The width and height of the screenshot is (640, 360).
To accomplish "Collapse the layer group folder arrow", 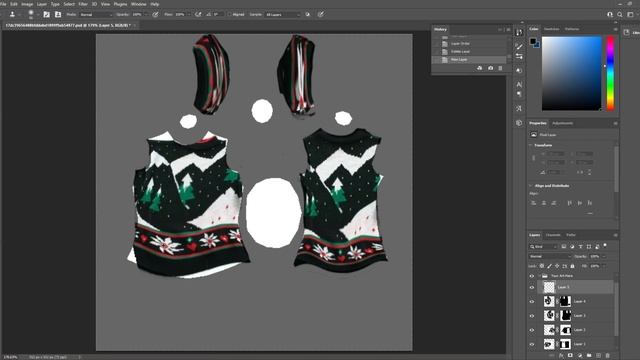I will tap(539, 276).
